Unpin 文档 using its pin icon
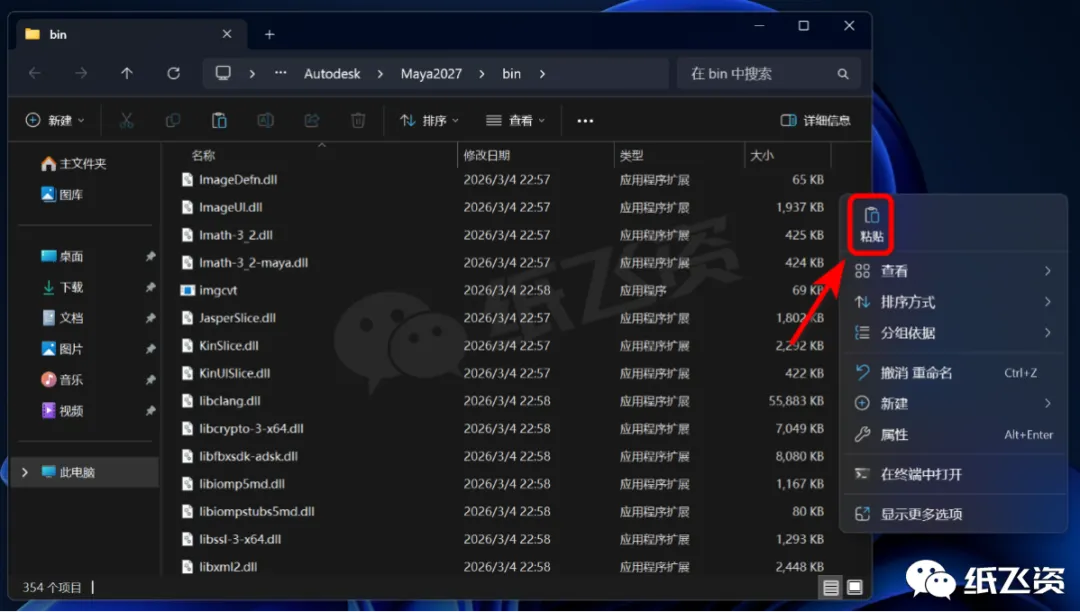 (150, 318)
